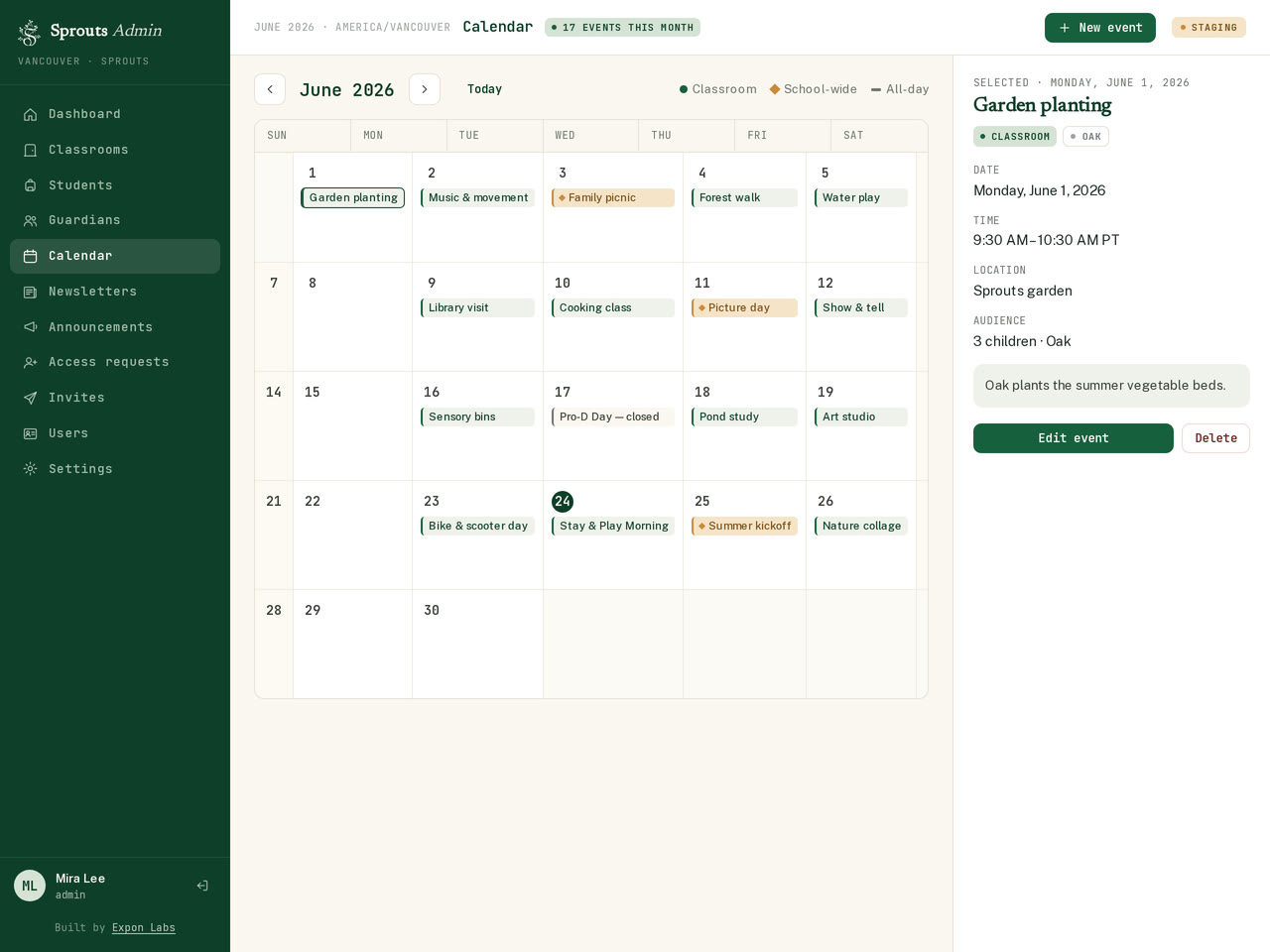Click the Classrooms sidebar icon
Screen dimensions: 1270x952
coord(31,150)
